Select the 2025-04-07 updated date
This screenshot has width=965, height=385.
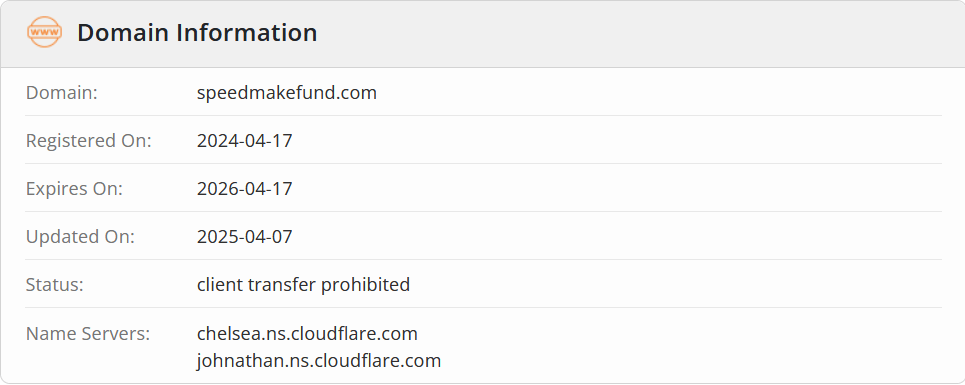pos(244,237)
